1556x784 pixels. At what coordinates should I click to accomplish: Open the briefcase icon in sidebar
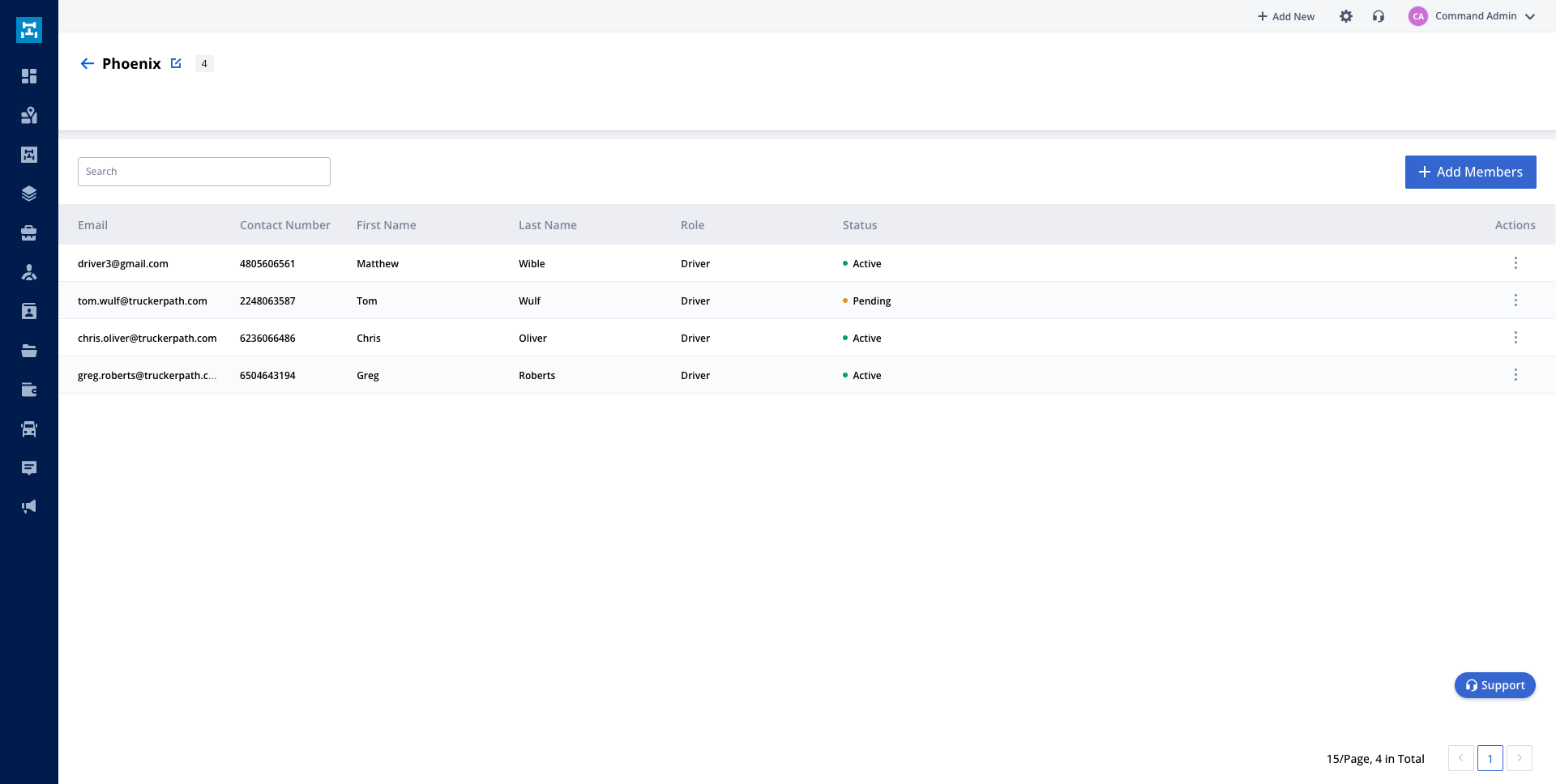coord(29,233)
